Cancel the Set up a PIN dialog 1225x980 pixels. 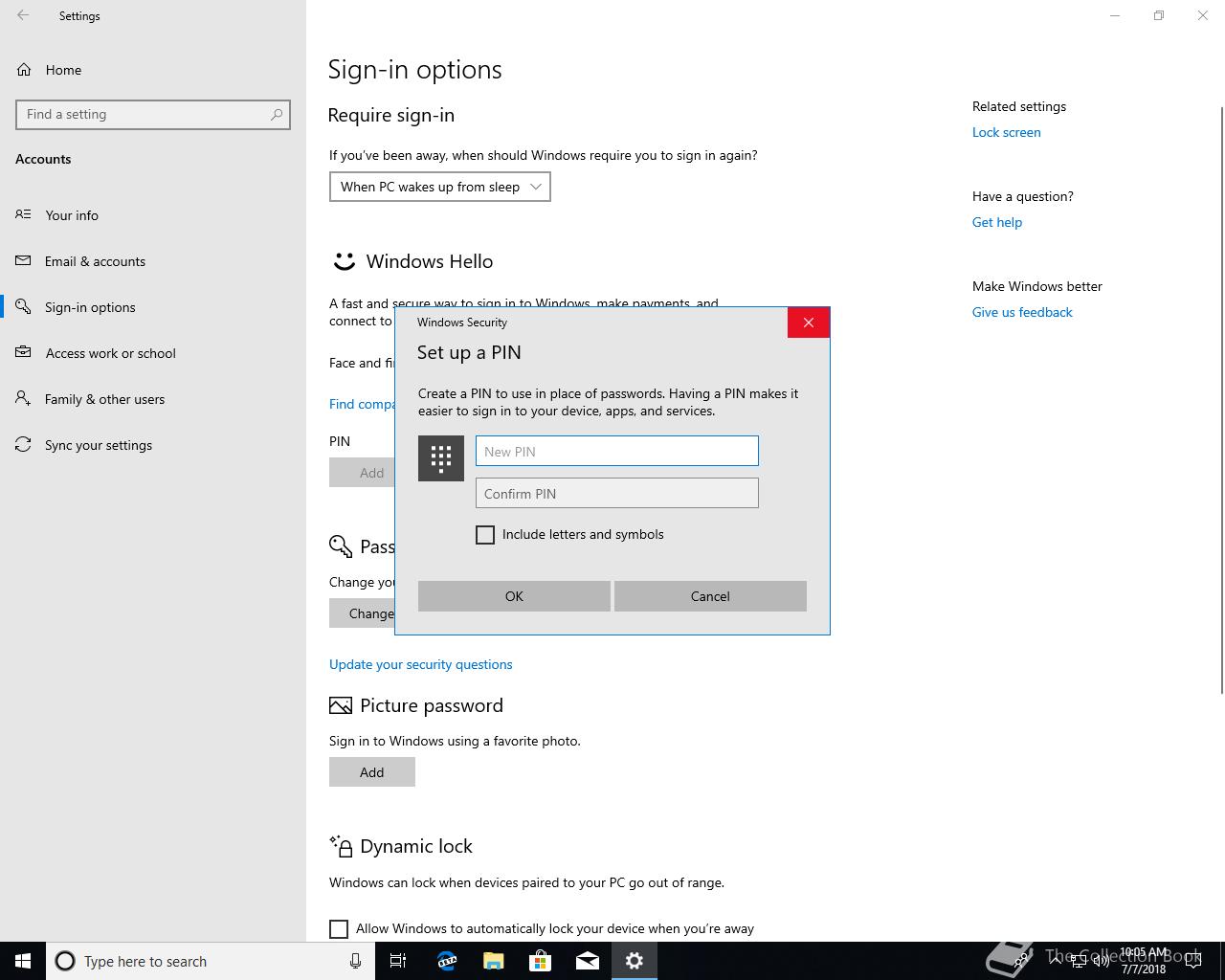(x=710, y=596)
